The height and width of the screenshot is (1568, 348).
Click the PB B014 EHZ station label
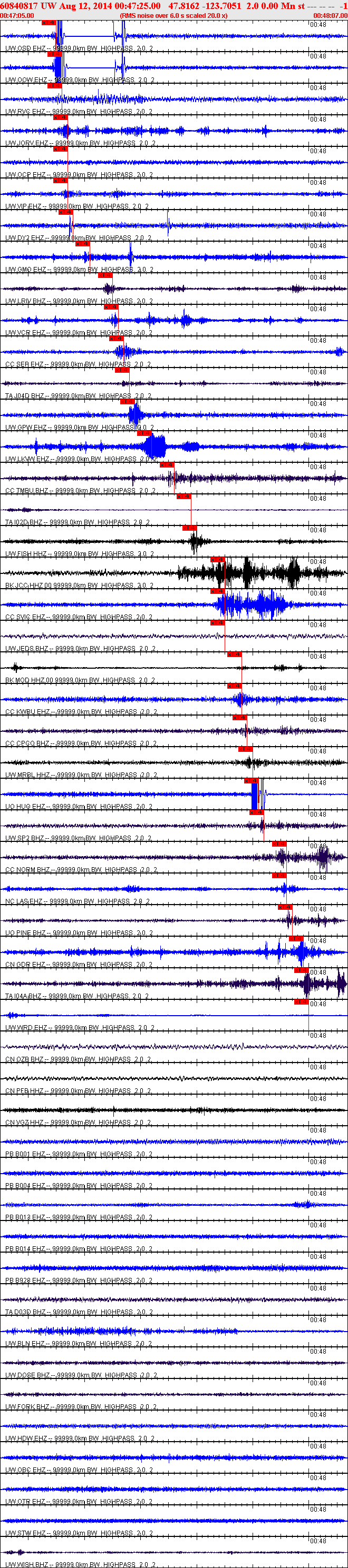click(x=79, y=1249)
